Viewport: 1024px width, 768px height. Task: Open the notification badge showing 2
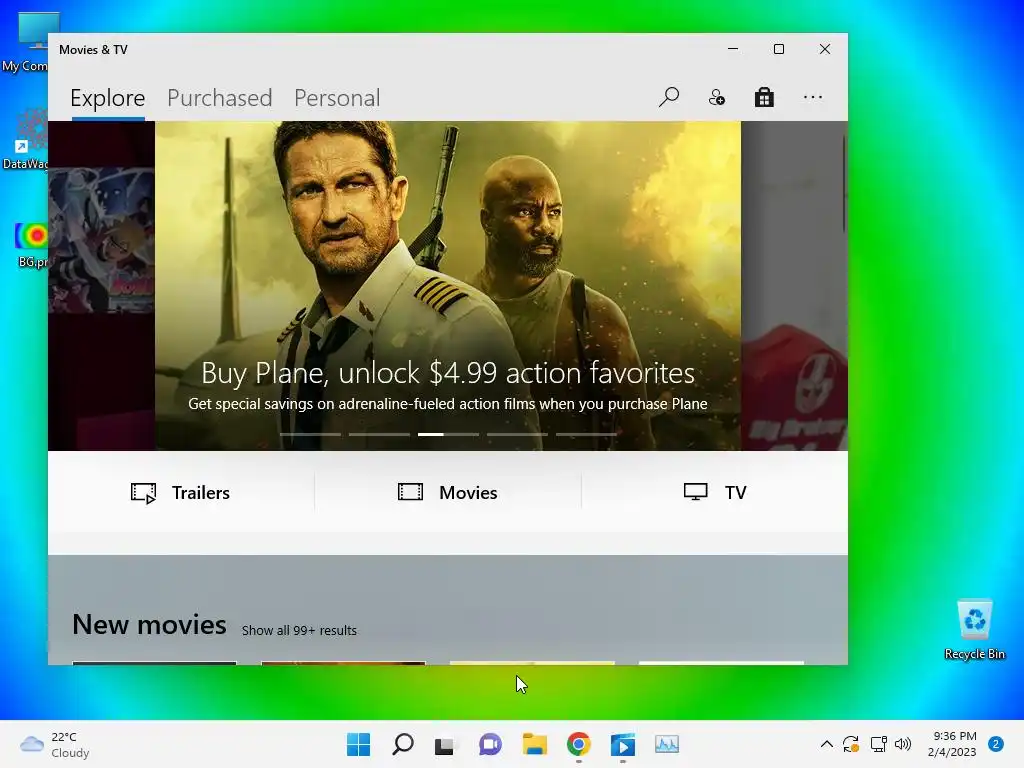(996, 744)
